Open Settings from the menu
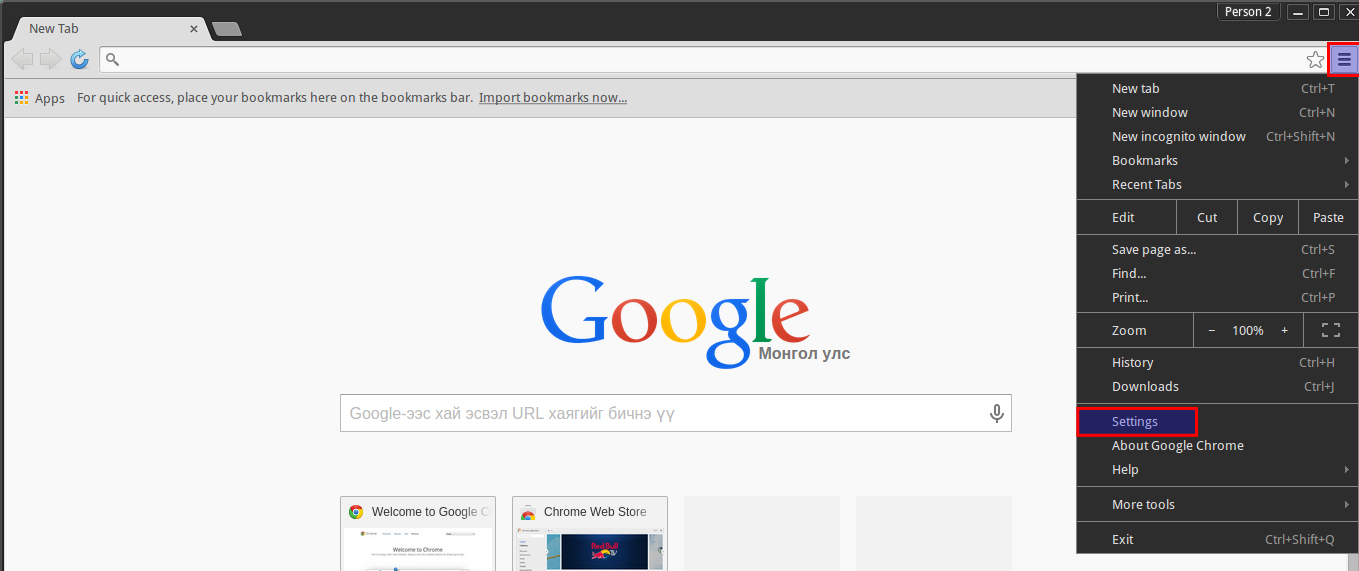Viewport: 1359px width, 571px height. [1136, 422]
